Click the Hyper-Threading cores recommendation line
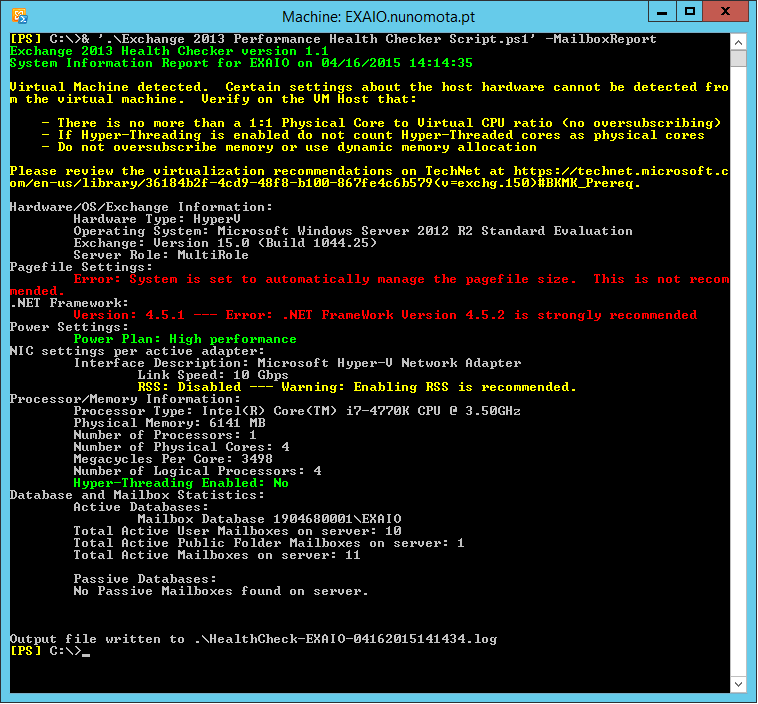 tap(373, 135)
